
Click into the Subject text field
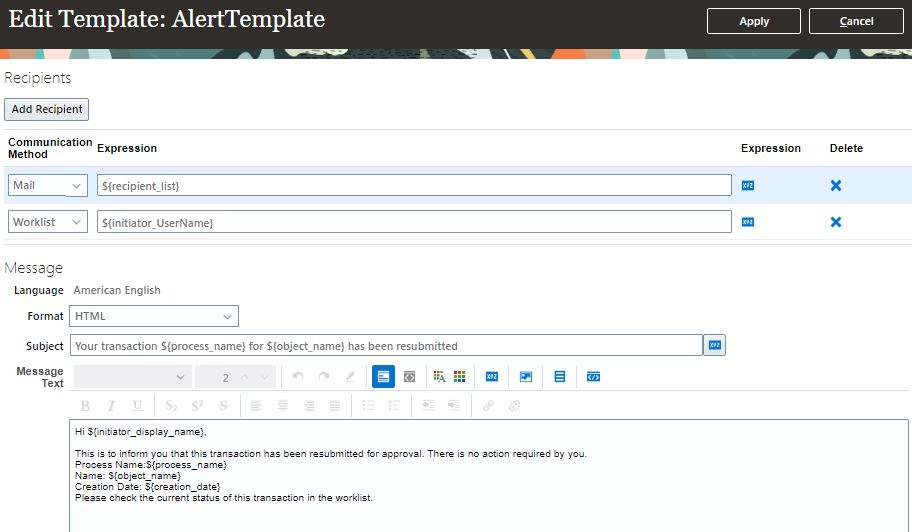(x=385, y=346)
